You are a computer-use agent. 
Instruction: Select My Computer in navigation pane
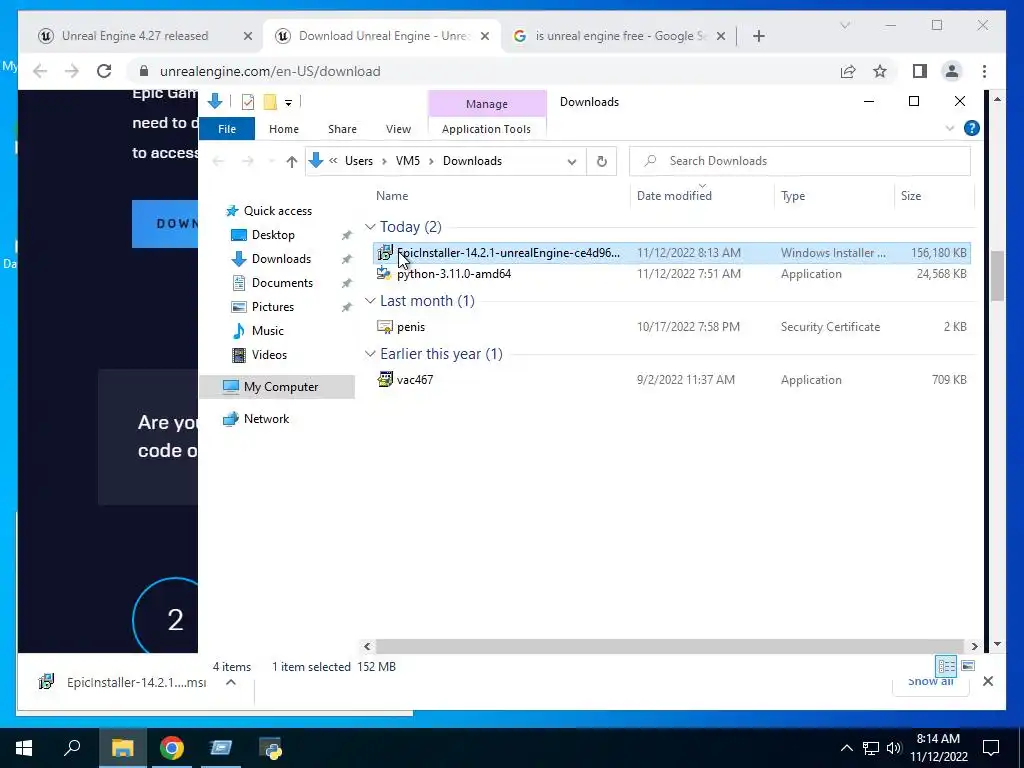pyautogui.click(x=277, y=387)
